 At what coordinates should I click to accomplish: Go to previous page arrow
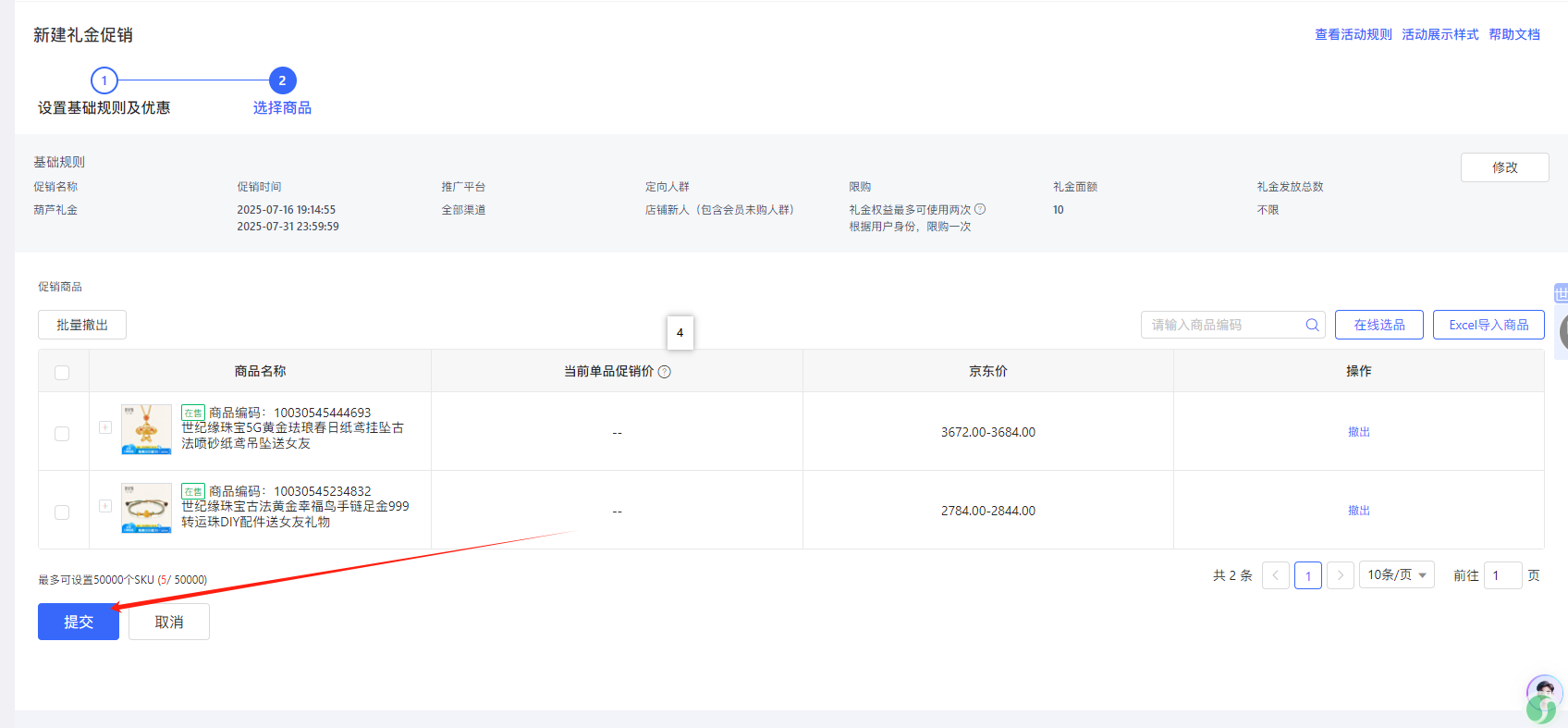point(1275,575)
